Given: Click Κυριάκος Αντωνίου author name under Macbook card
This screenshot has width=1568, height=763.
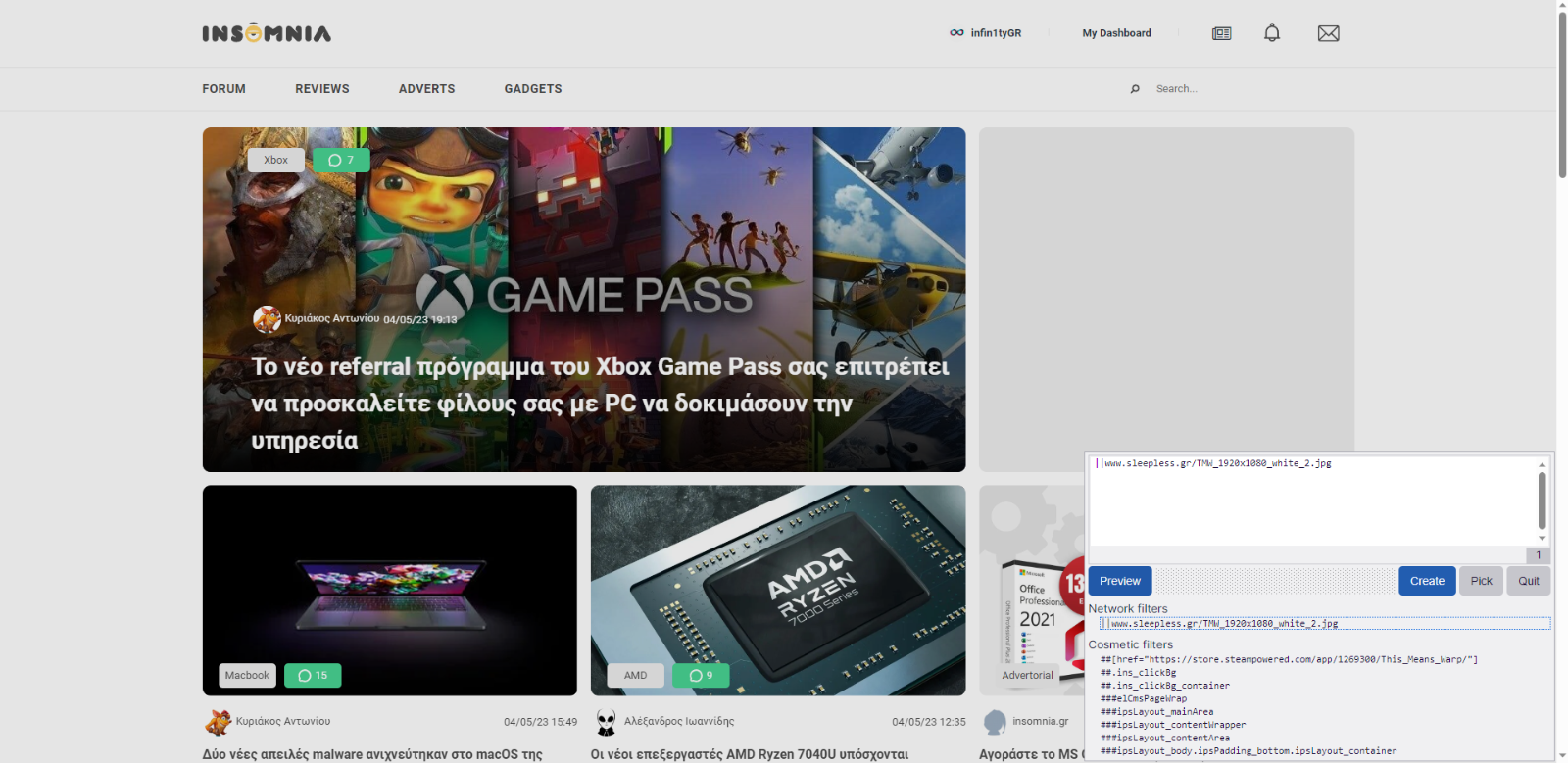Looking at the screenshot, I should (283, 722).
